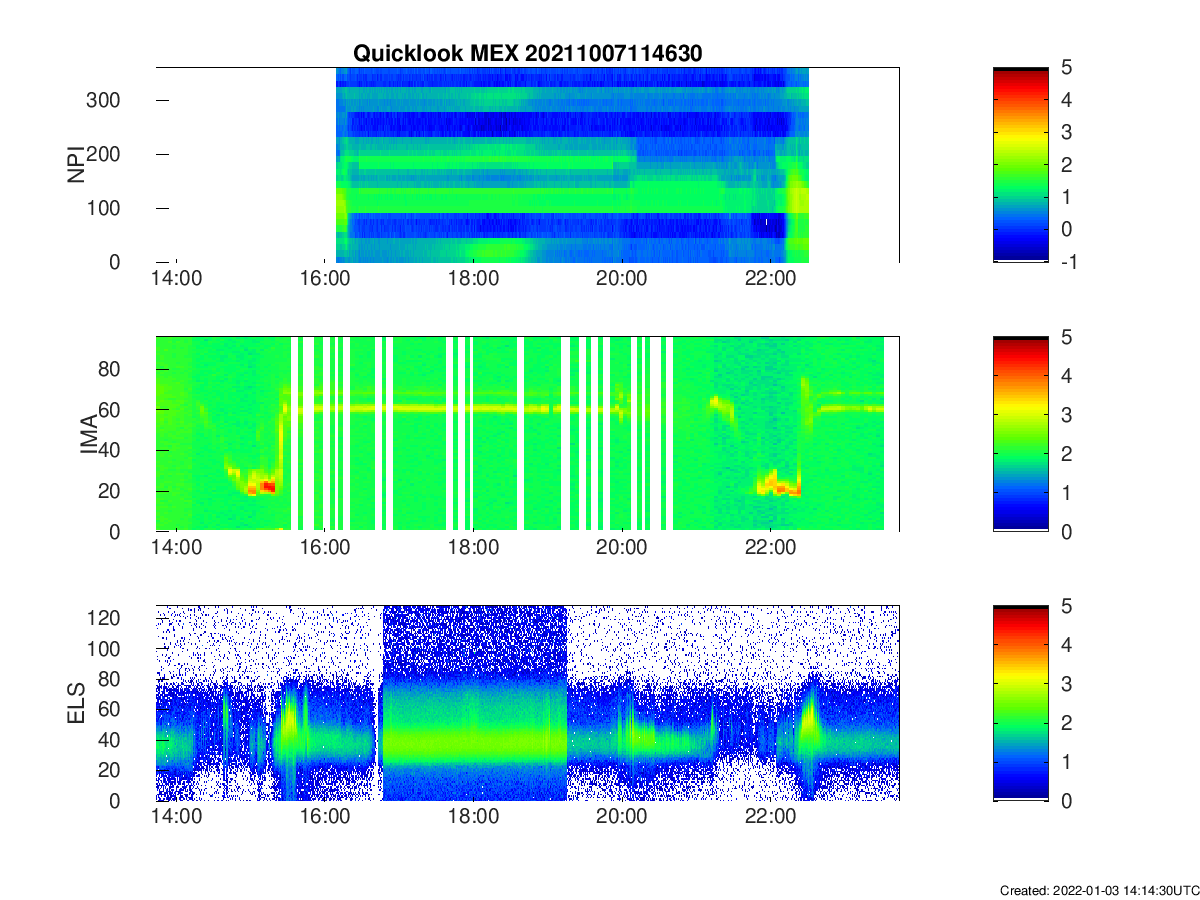Click the 22:00 label under IMA plot
The width and height of the screenshot is (1200, 900).
coord(770,549)
